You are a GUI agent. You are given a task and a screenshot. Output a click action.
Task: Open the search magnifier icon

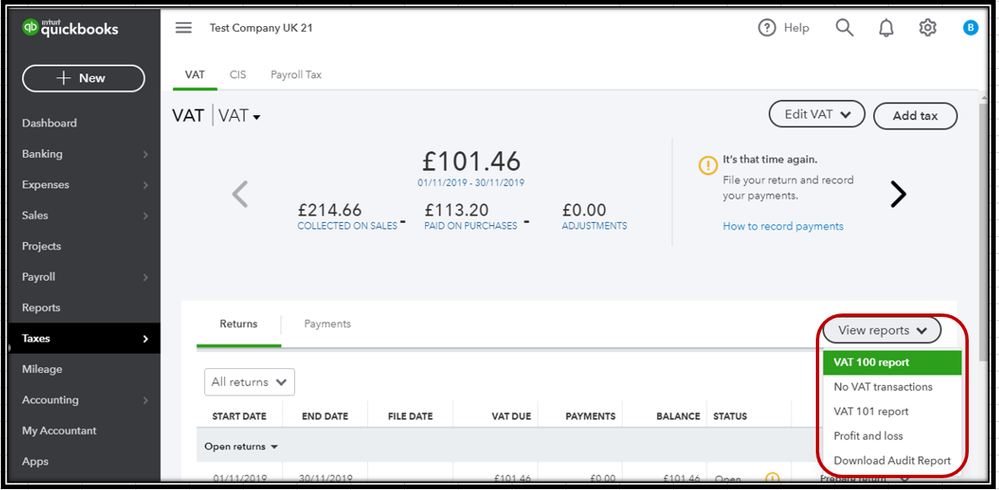844,27
